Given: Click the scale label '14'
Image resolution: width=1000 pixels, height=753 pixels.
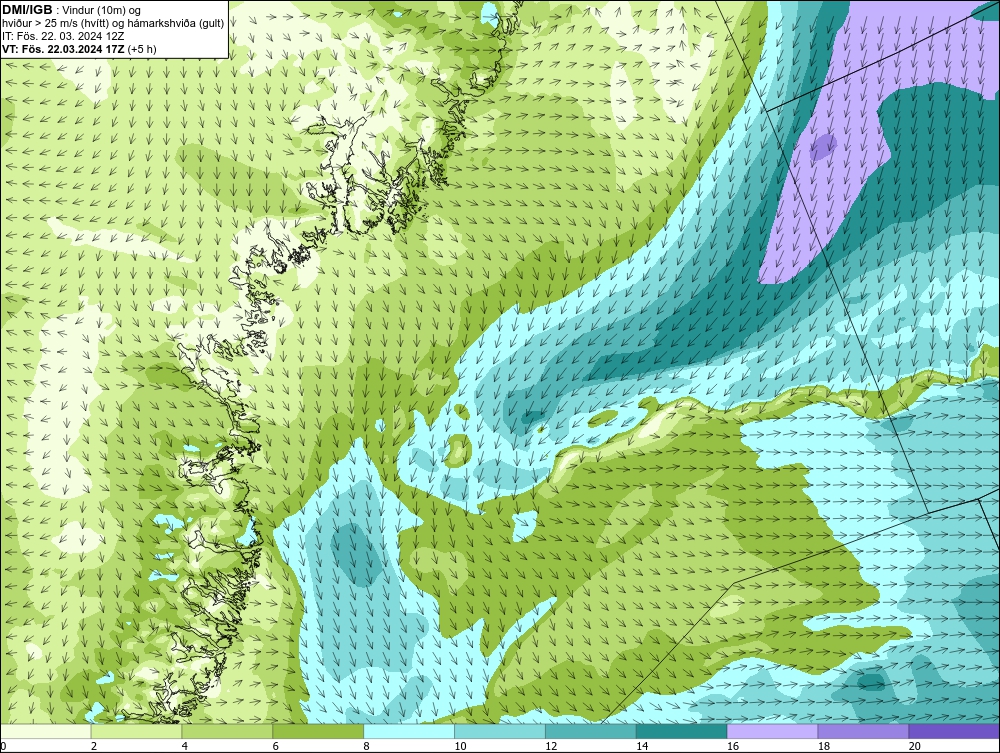Looking at the screenshot, I should coord(642,746).
